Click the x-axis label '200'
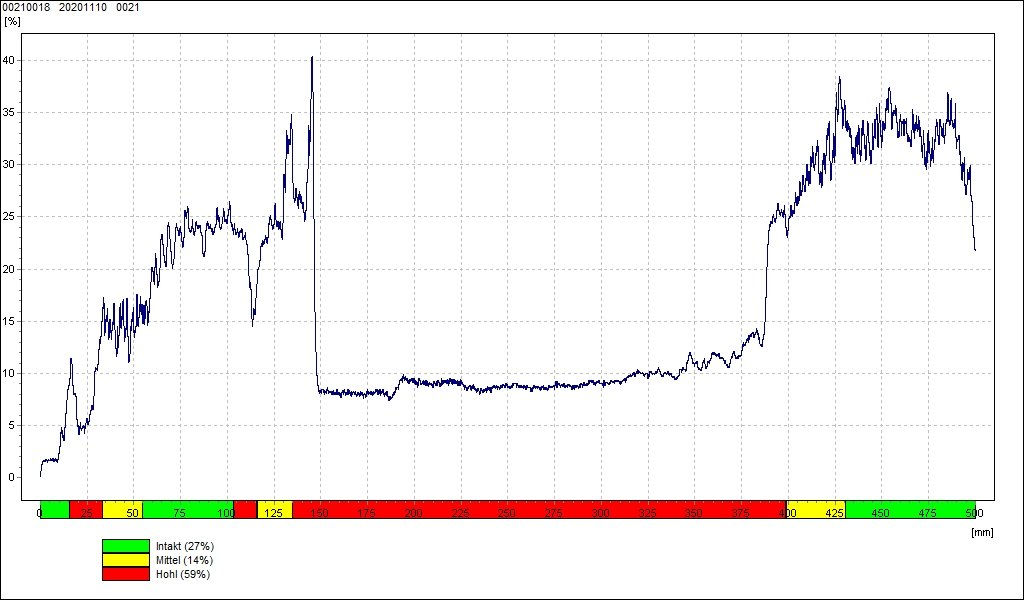Screen dimensions: 1024x600 point(413,513)
